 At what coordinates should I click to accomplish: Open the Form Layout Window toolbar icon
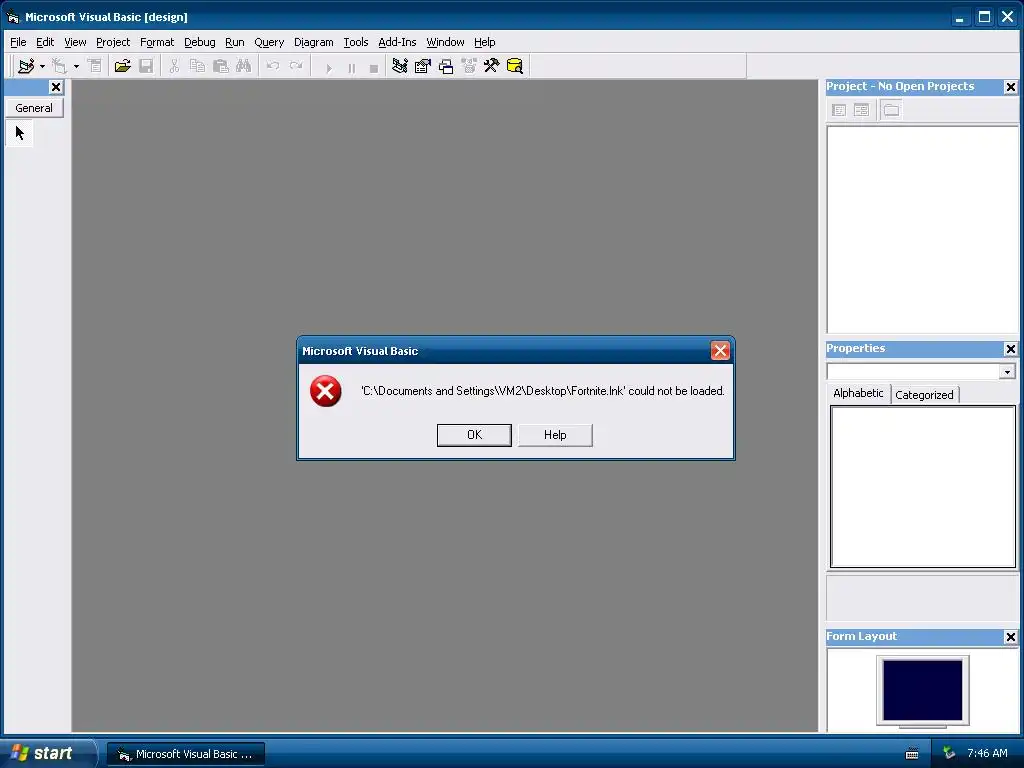click(446, 66)
